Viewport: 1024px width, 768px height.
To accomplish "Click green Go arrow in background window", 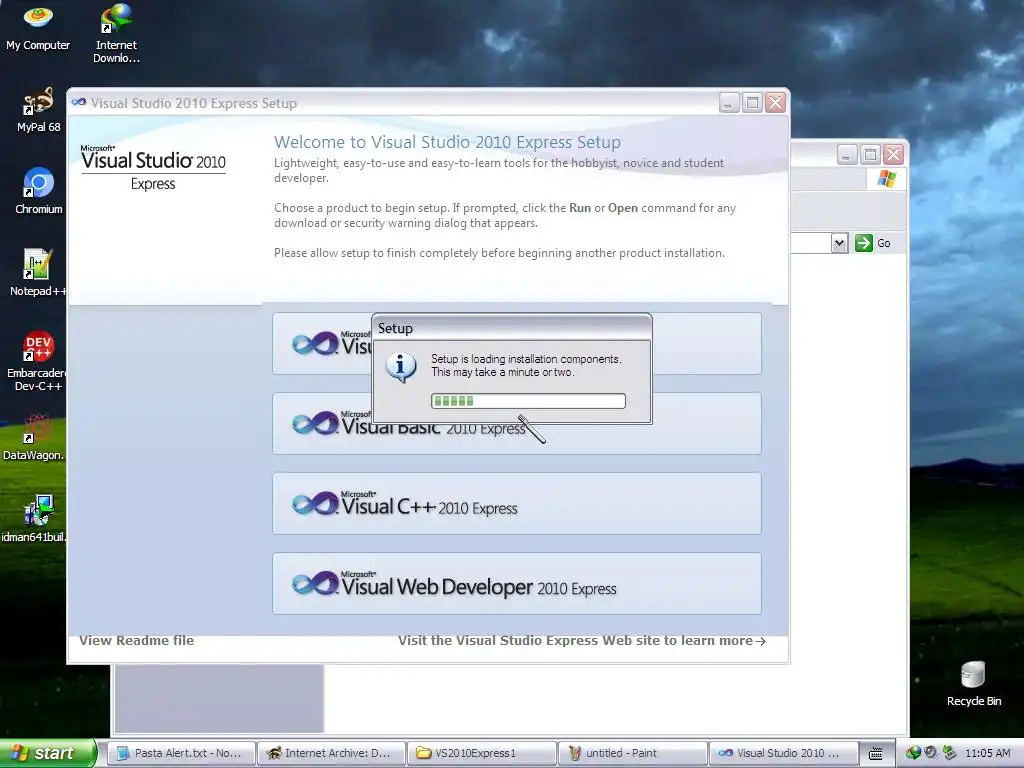I will click(x=863, y=243).
